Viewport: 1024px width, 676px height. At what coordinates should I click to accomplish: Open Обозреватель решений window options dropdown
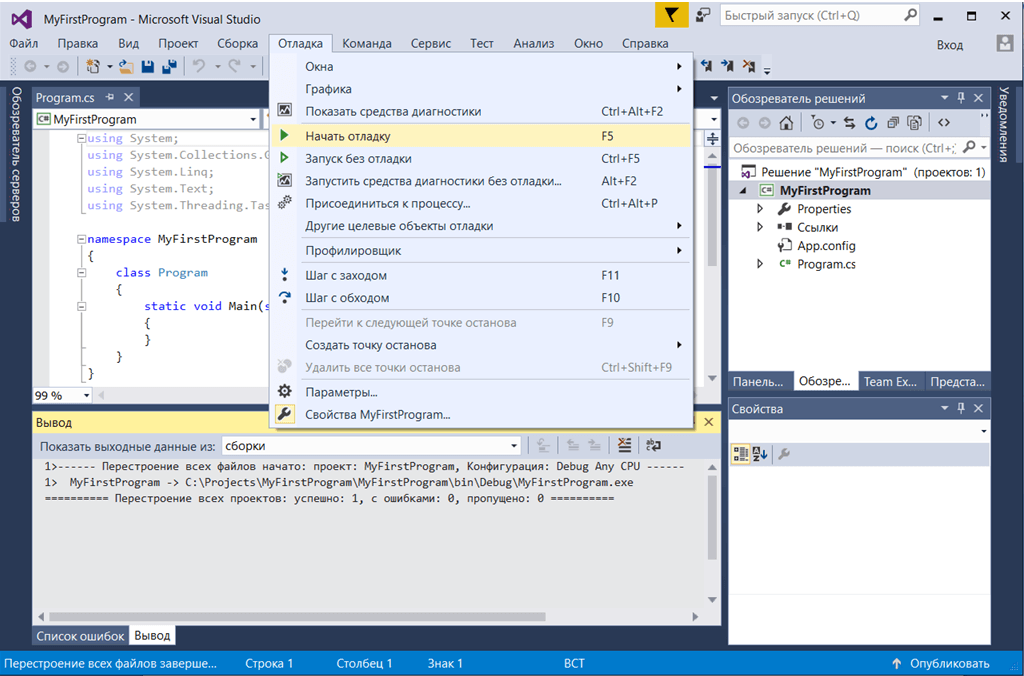tap(944, 98)
